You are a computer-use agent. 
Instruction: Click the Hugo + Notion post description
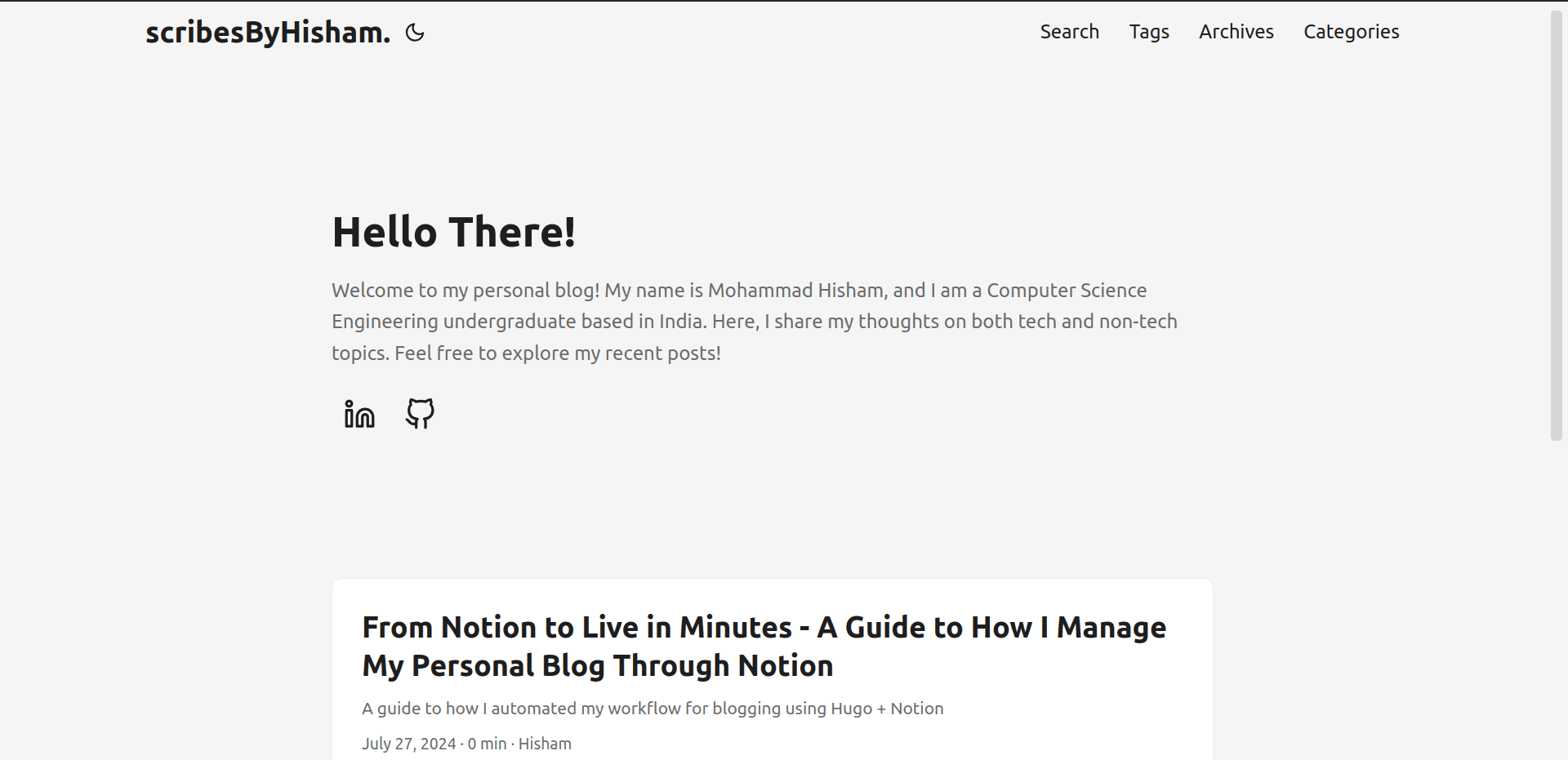pos(652,709)
